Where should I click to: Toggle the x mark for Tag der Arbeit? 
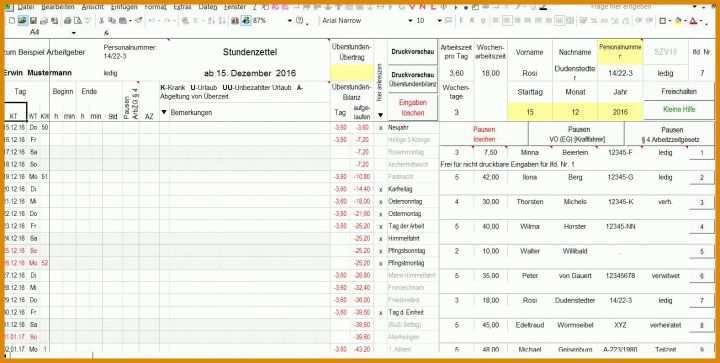[x=381, y=226]
